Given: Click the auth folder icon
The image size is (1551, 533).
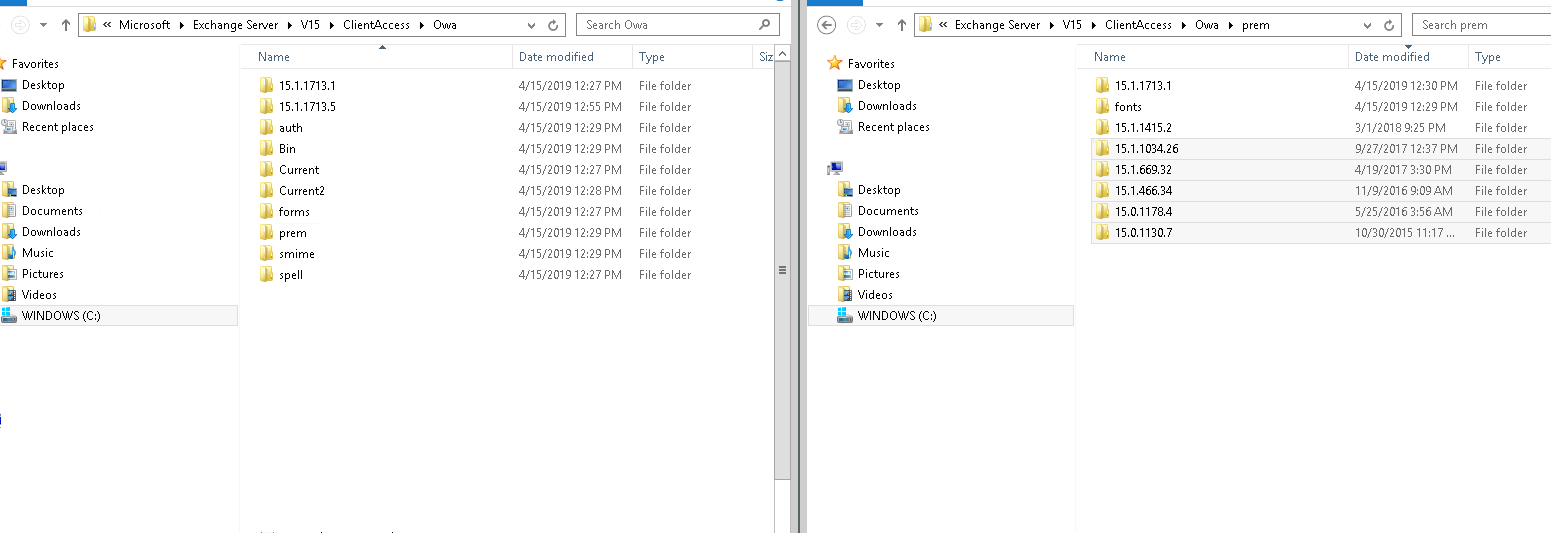Looking at the screenshot, I should [266, 127].
